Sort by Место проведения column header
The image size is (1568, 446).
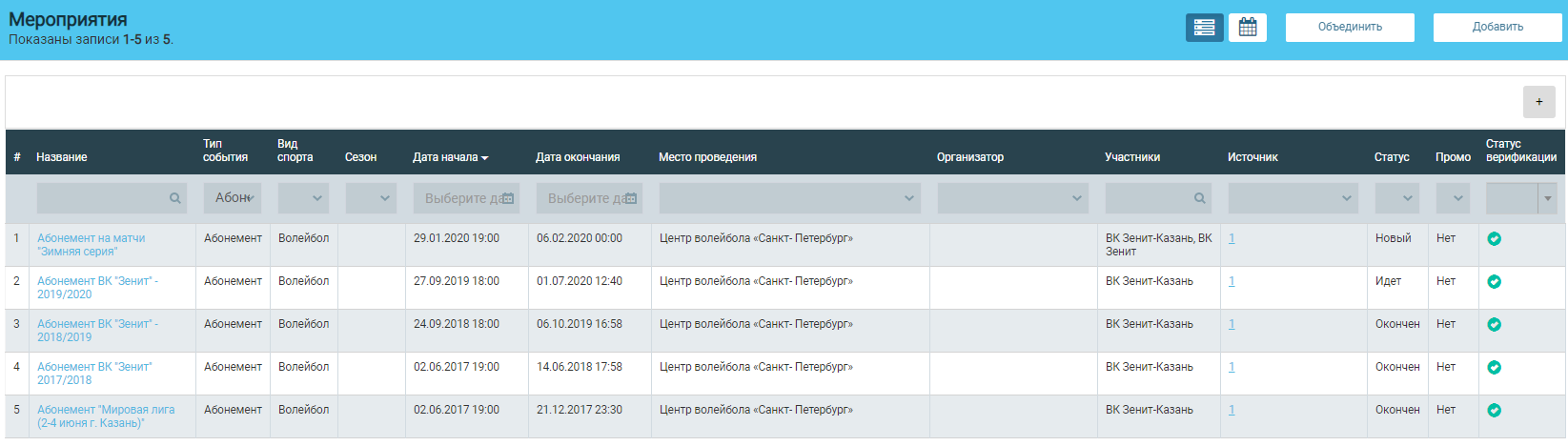707,157
